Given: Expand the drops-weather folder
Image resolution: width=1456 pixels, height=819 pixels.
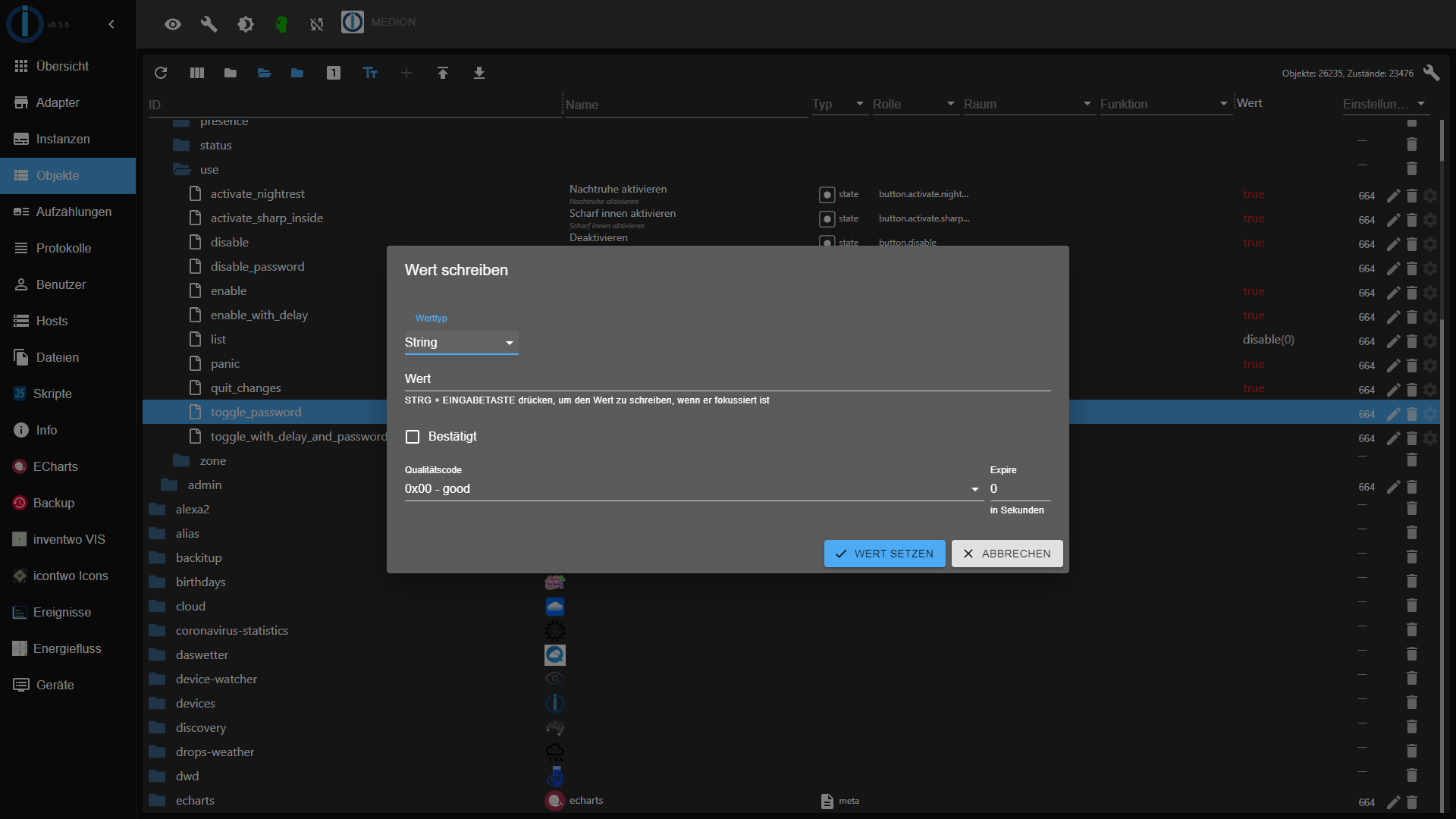Looking at the screenshot, I should pos(158,752).
